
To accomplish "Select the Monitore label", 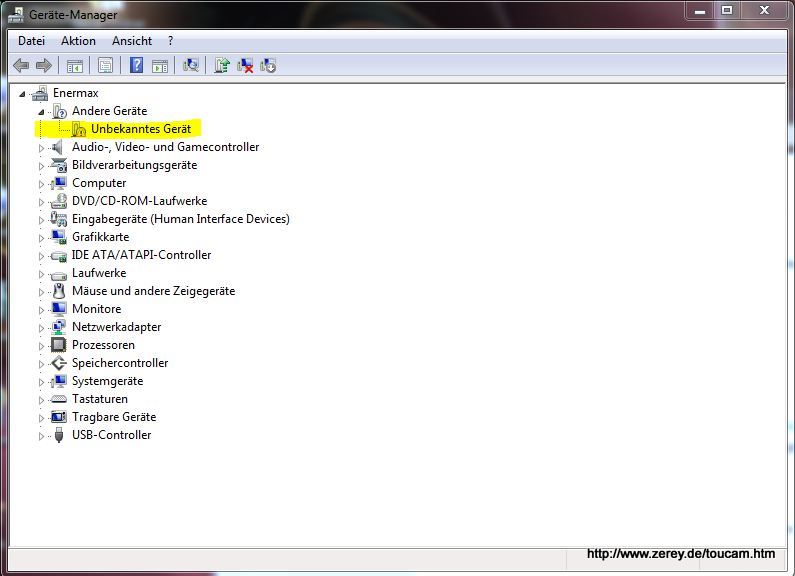I will click(97, 309).
